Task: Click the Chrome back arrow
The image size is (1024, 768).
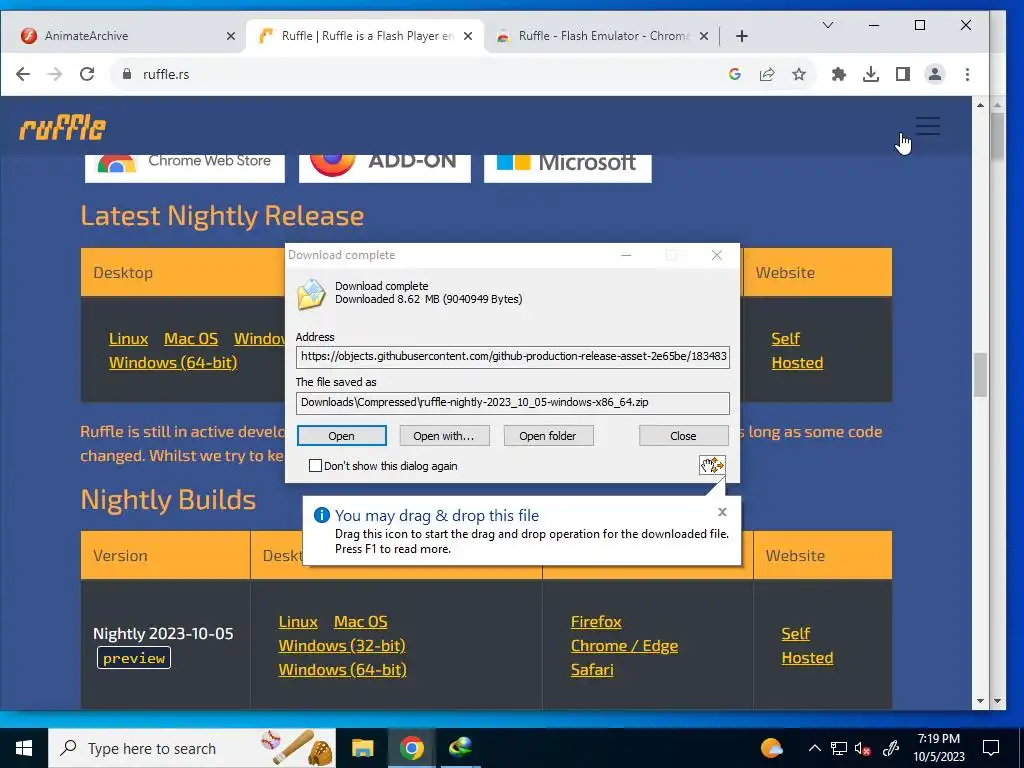Action: 23,74
